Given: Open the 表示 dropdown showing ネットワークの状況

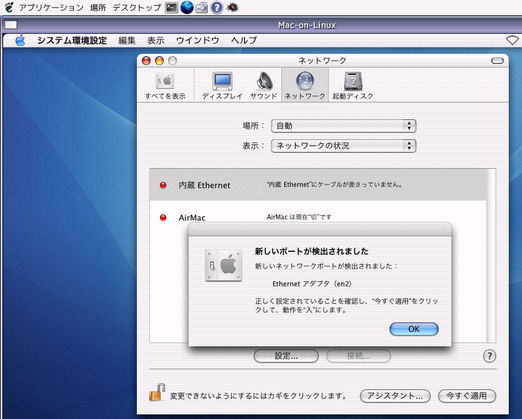Looking at the screenshot, I should (x=344, y=146).
